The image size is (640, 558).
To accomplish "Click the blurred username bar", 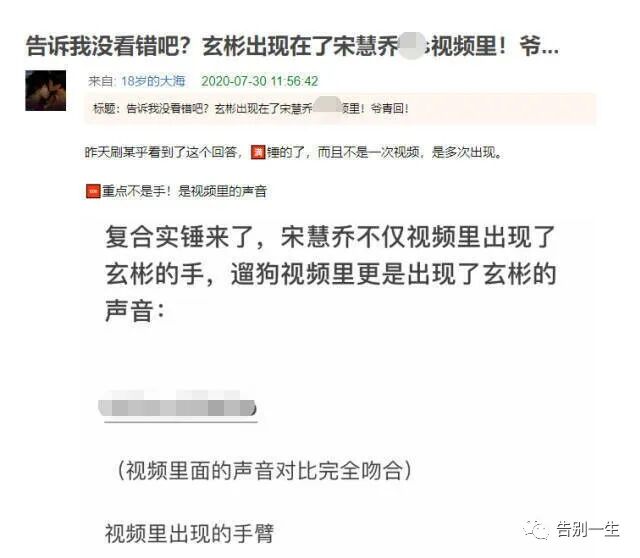I will (178, 405).
